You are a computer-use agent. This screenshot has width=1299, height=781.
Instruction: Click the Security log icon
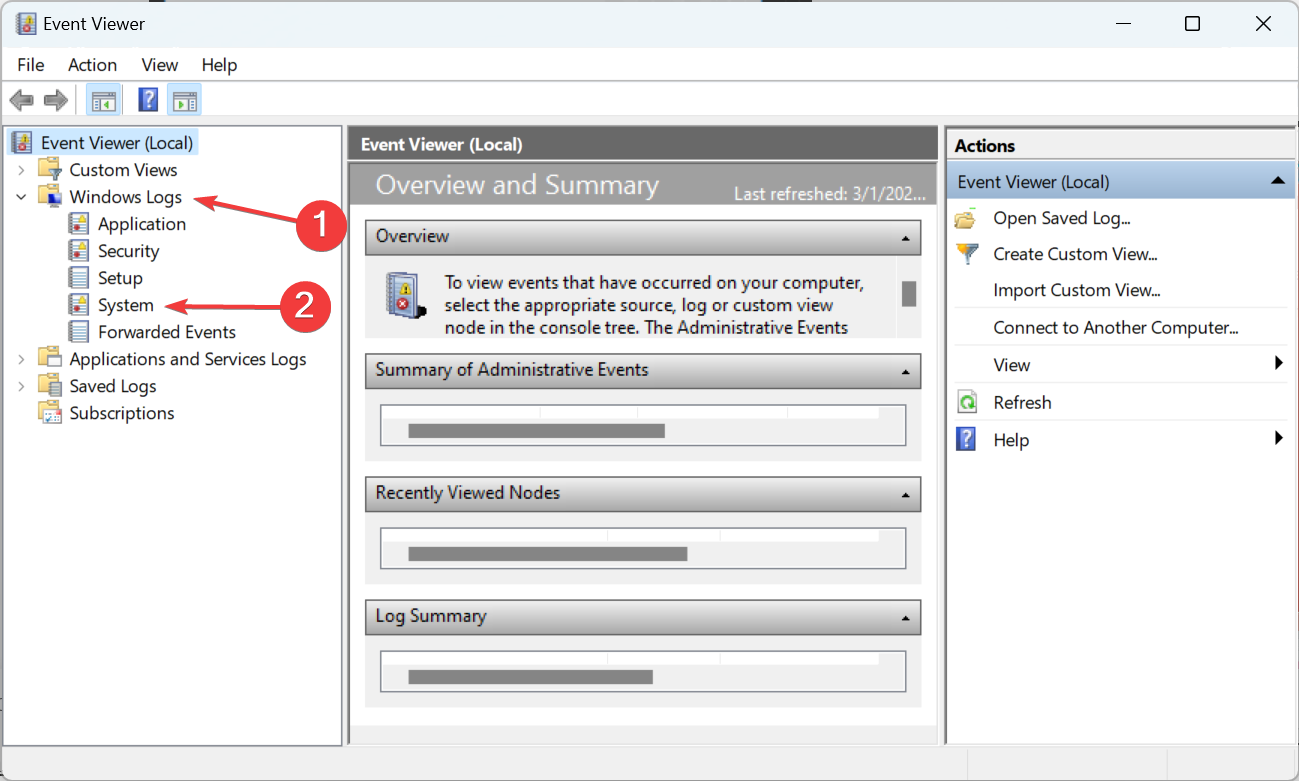[x=78, y=250]
